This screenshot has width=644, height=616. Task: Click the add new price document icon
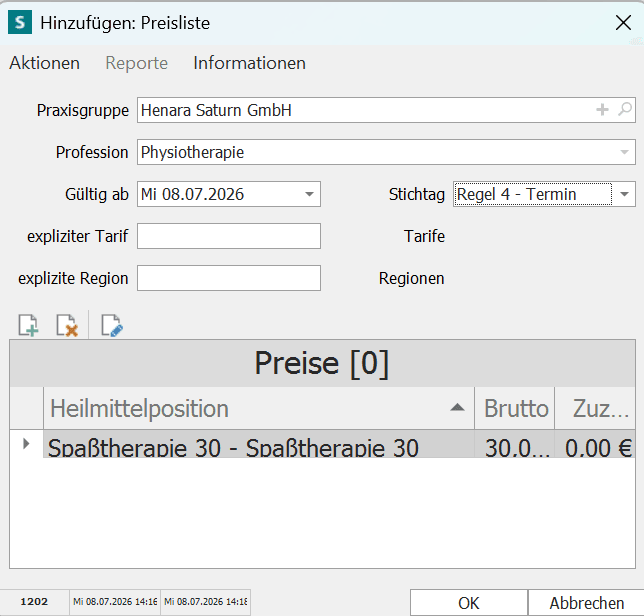[x=28, y=326]
